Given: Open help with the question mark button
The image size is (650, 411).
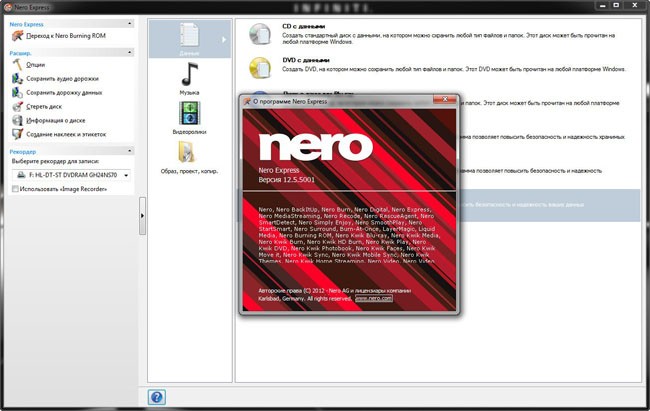Looking at the screenshot, I should pos(157,397).
